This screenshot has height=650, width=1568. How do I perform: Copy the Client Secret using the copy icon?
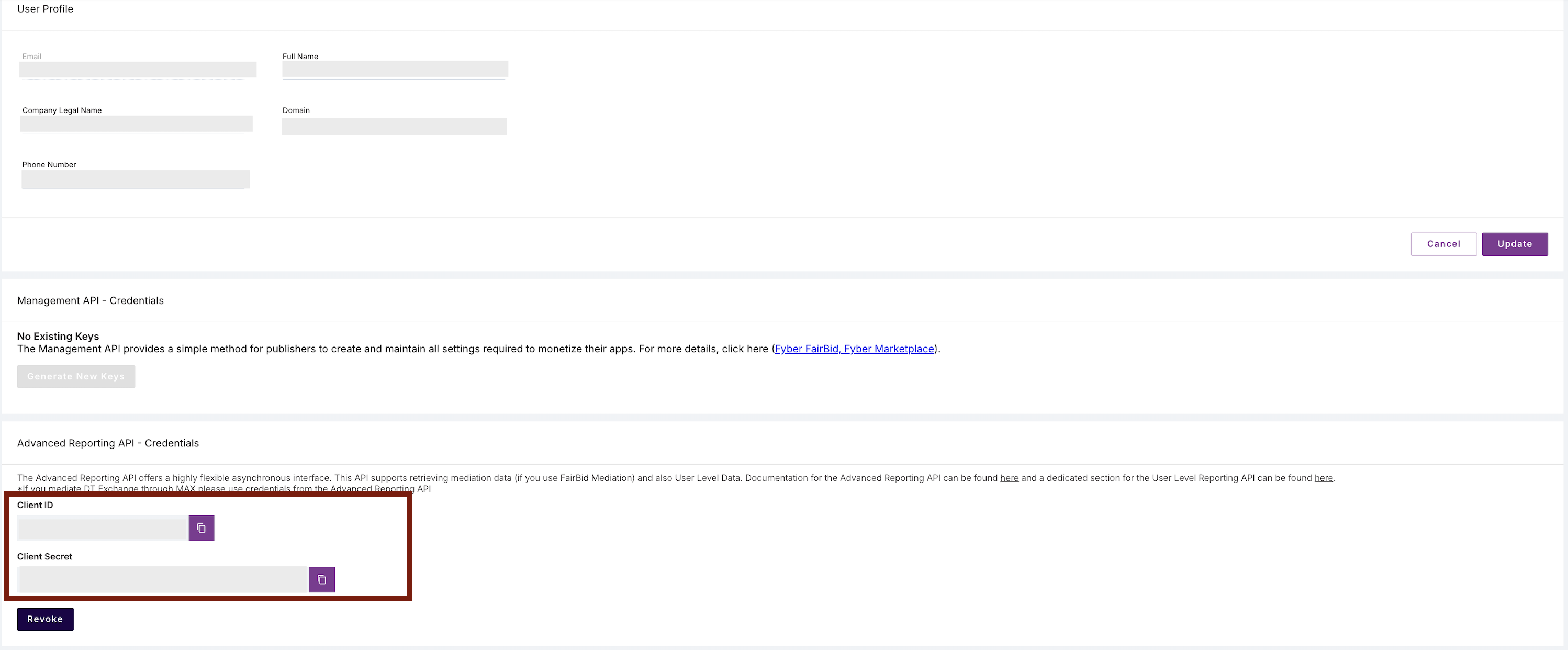[321, 579]
